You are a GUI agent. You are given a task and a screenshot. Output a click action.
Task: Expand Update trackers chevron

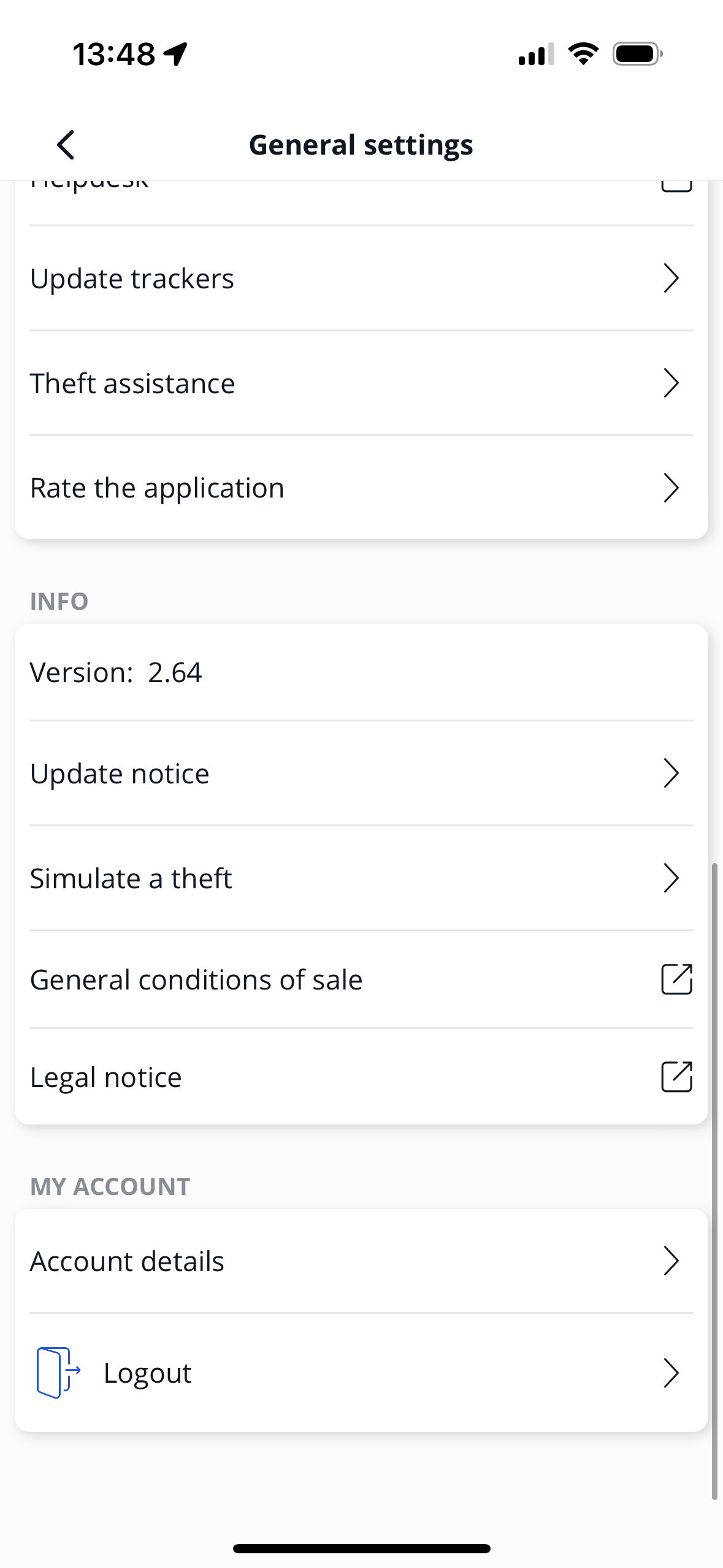tap(671, 279)
